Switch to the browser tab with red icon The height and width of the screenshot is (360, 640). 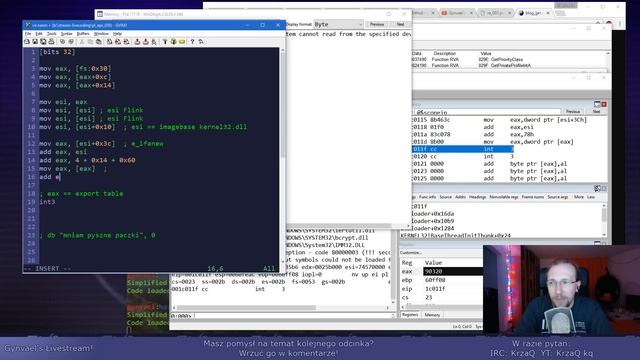coord(456,13)
